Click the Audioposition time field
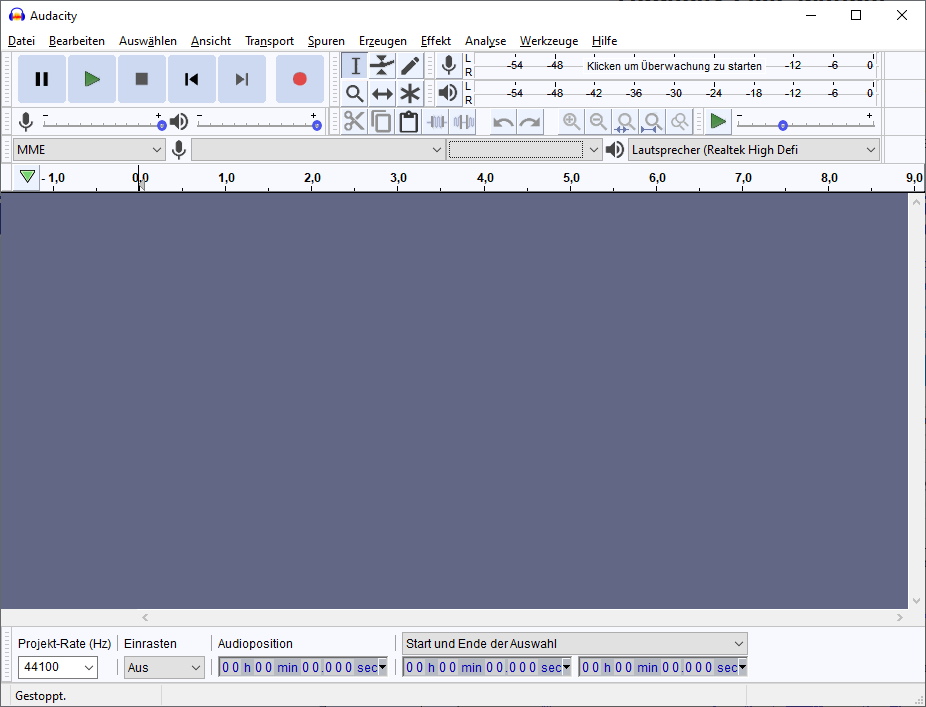 click(x=303, y=667)
